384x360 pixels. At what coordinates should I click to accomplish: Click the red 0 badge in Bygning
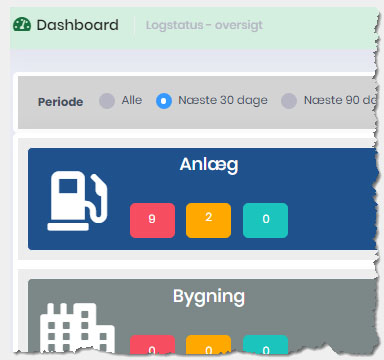(152, 344)
